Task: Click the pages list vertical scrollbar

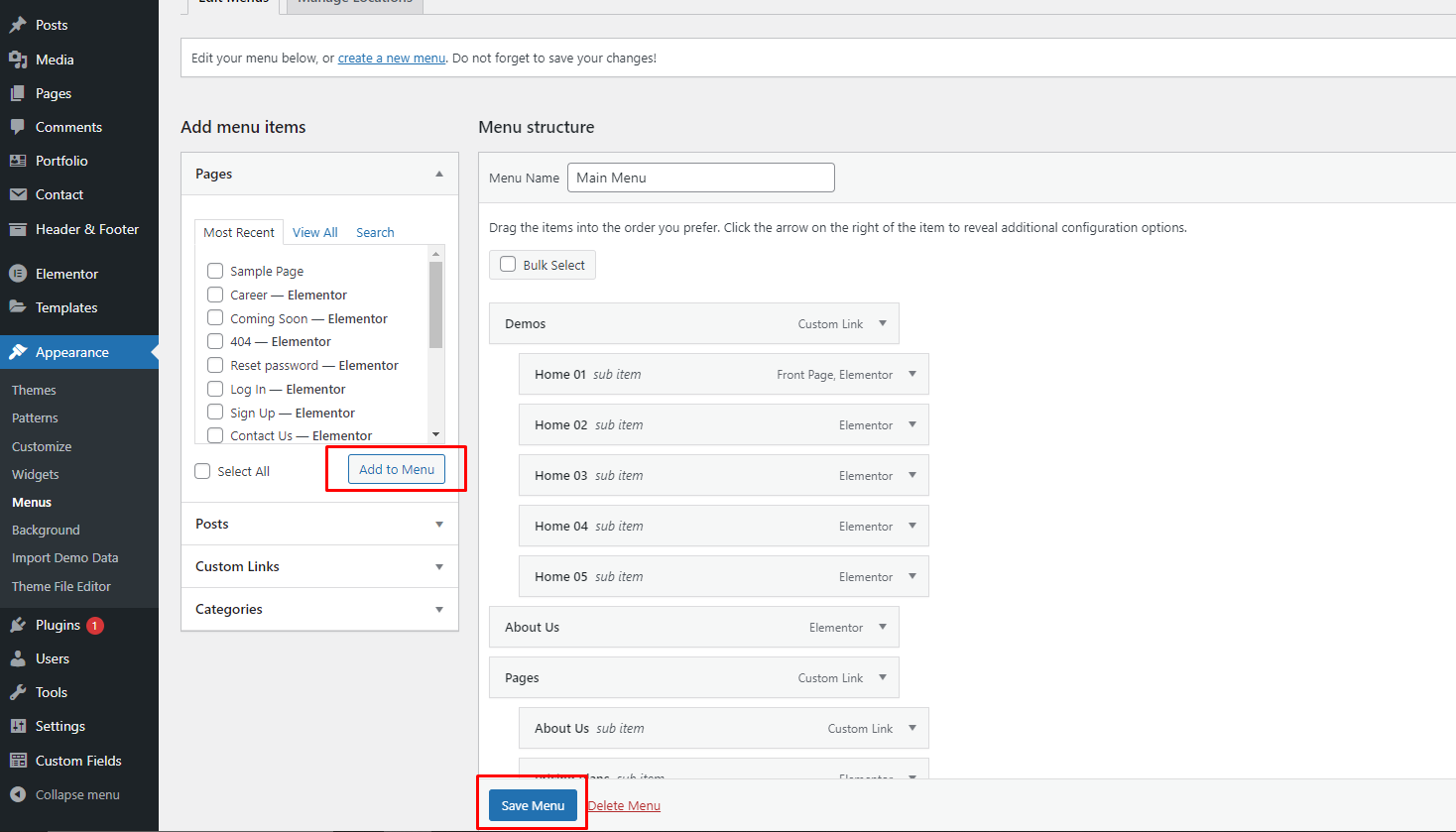Action: [x=435, y=307]
